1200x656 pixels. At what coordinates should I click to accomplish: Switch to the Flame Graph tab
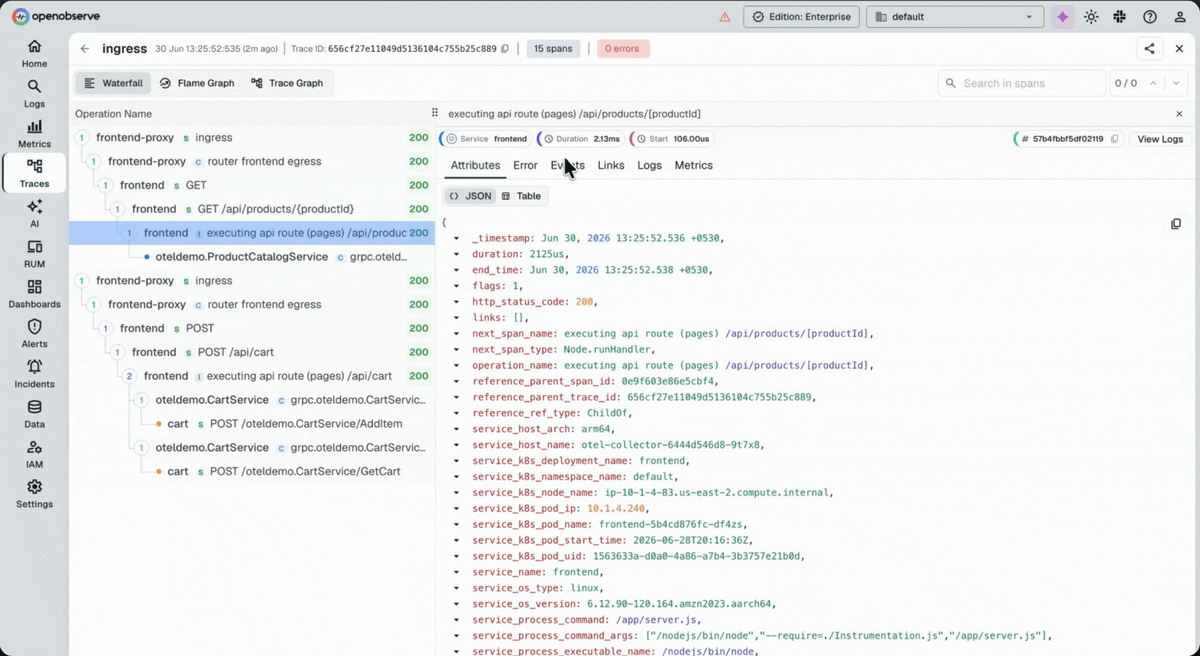click(x=197, y=83)
